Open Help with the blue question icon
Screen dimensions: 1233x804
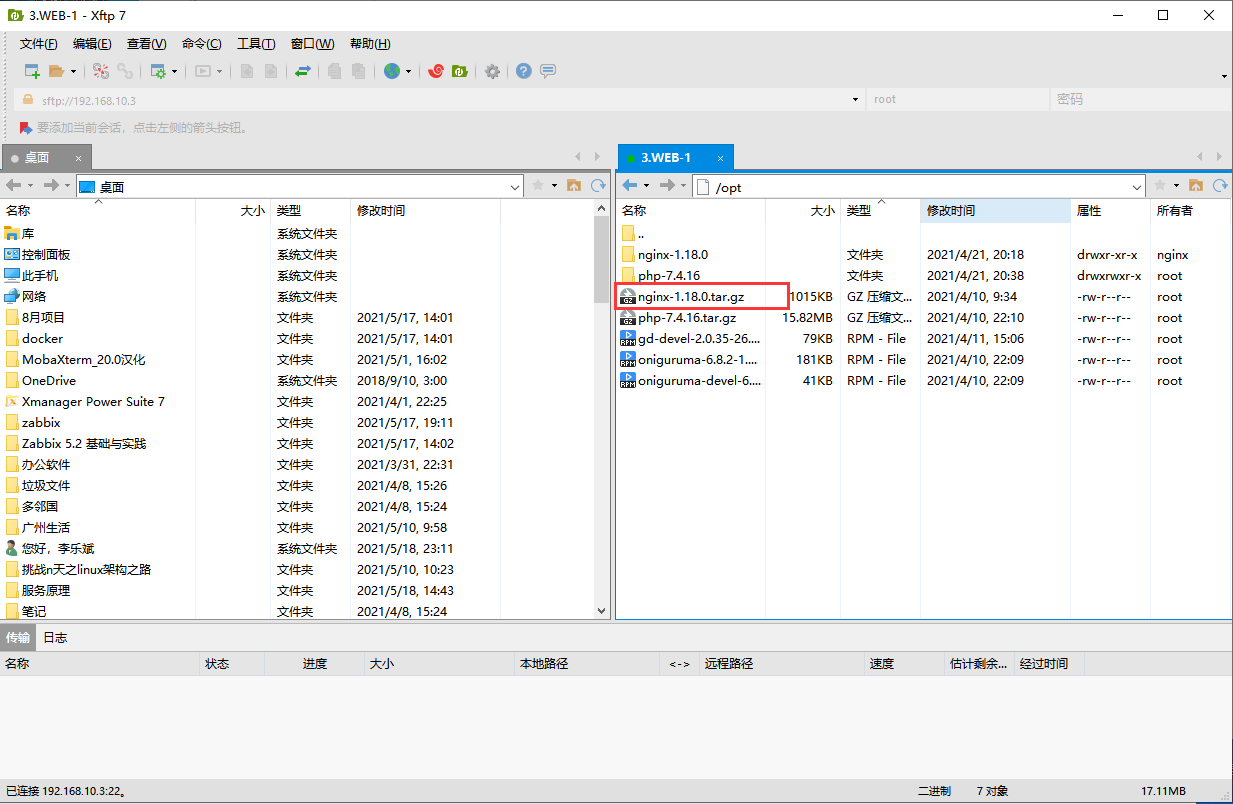tap(523, 71)
